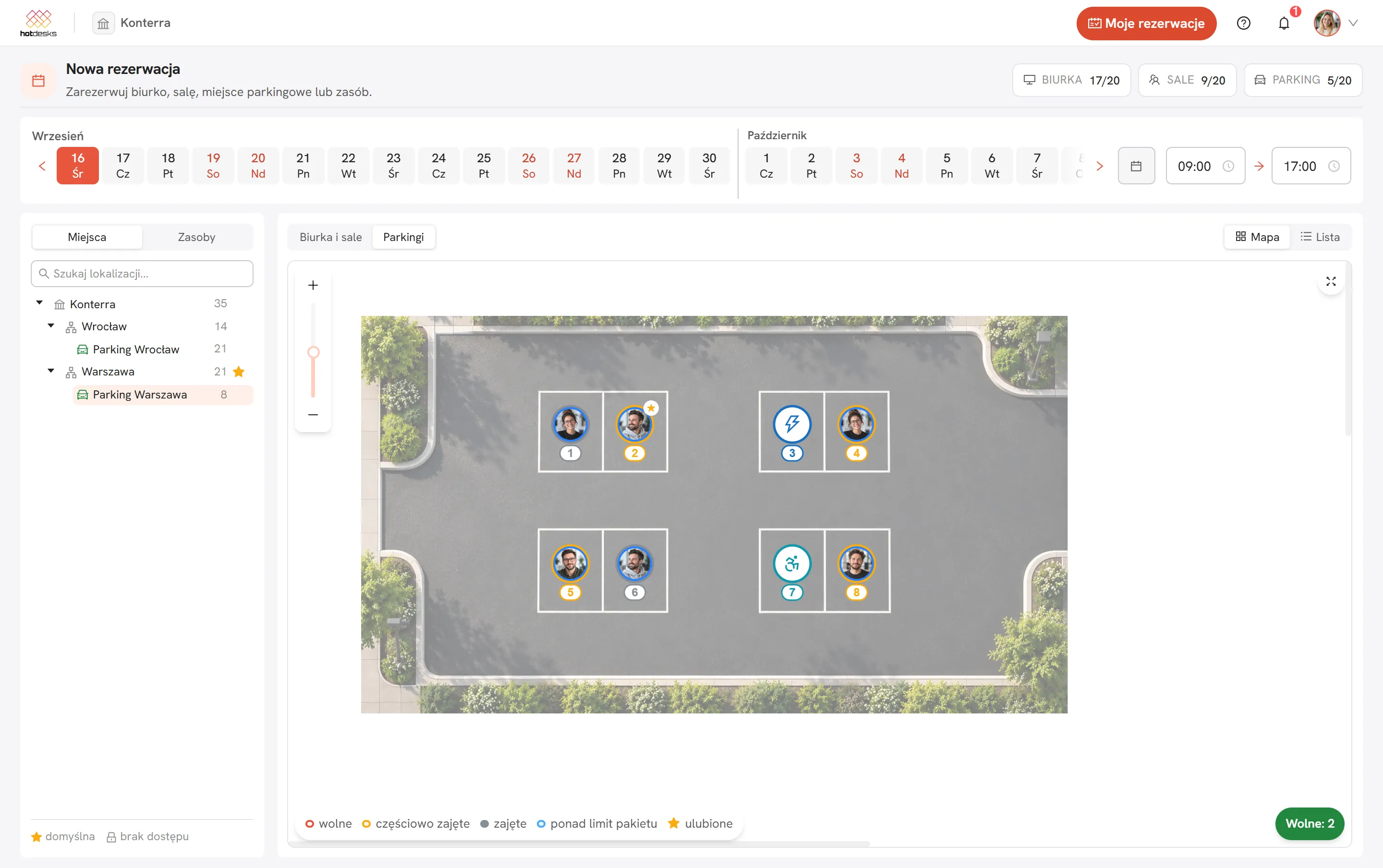The height and width of the screenshot is (868, 1383).
Task: Open the user profile dropdown chevron
Action: pyautogui.click(x=1354, y=23)
